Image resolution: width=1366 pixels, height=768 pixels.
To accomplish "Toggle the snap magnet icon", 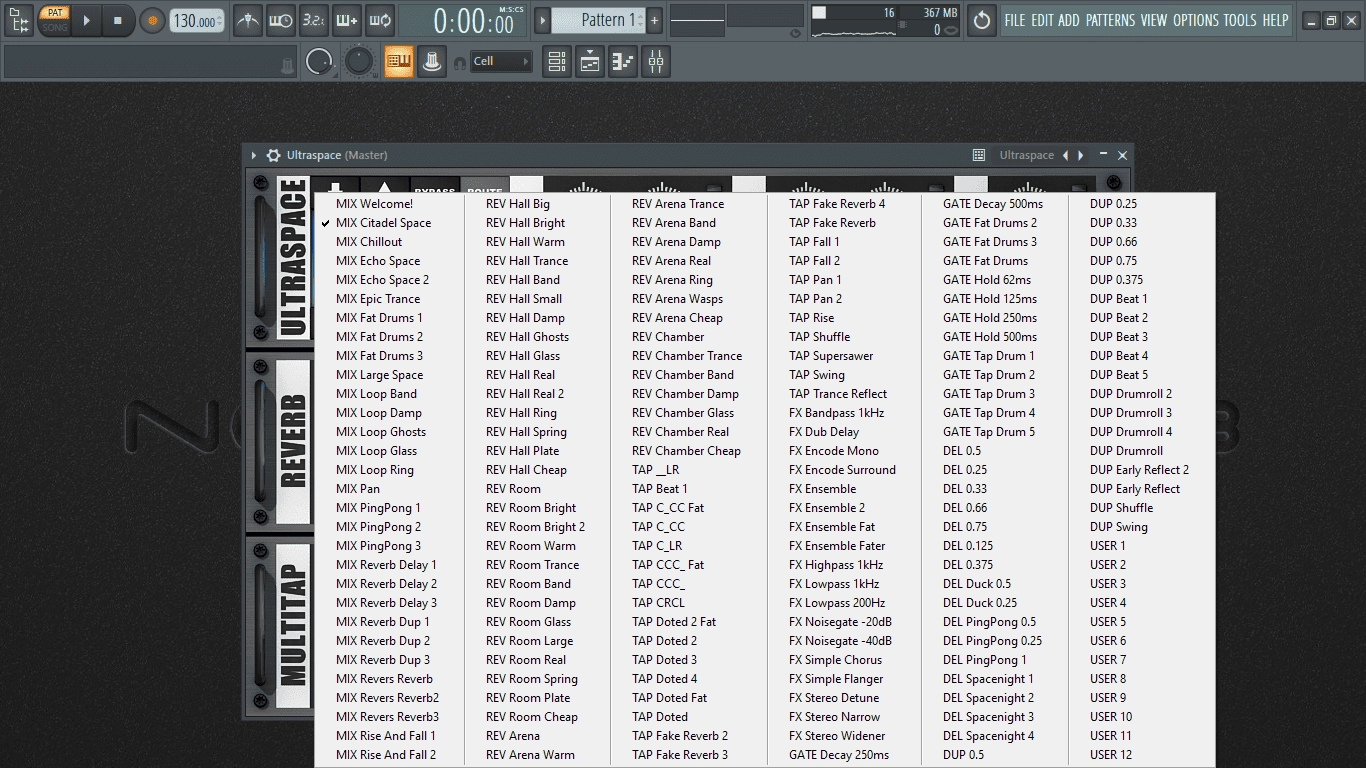I will 460,63.
